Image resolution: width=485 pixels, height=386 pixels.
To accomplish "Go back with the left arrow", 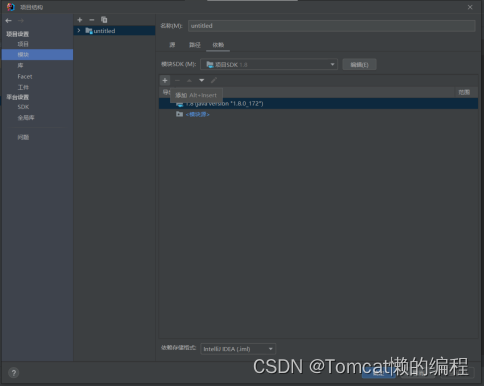I will [9, 21].
